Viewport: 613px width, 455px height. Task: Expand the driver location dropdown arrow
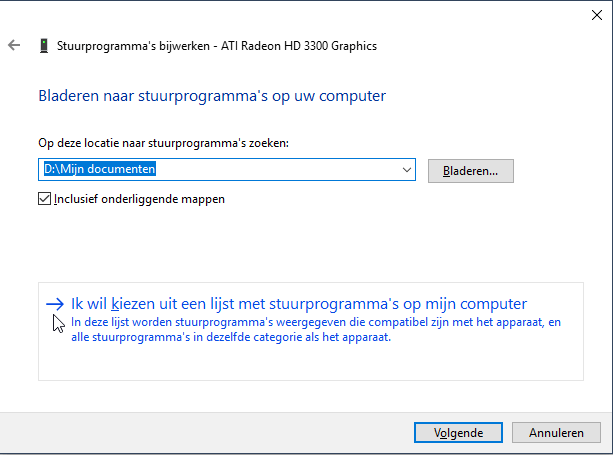tap(406, 171)
